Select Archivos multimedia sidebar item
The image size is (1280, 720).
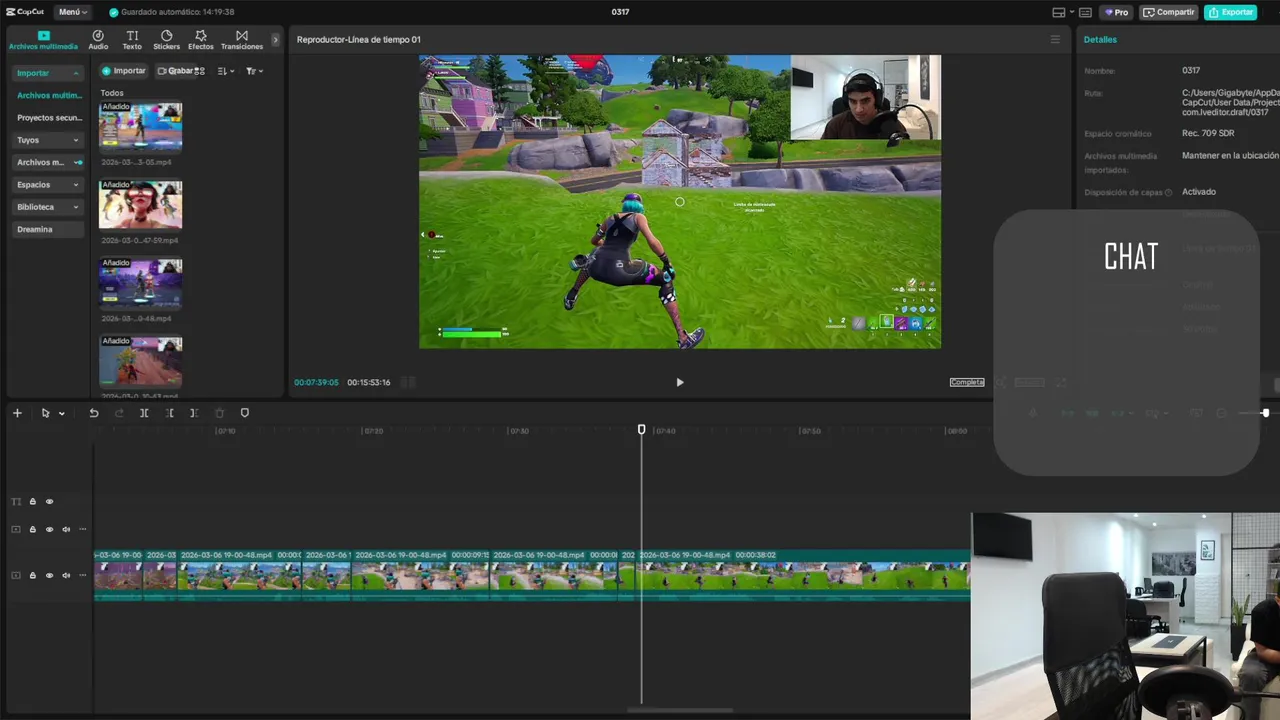tap(49, 95)
